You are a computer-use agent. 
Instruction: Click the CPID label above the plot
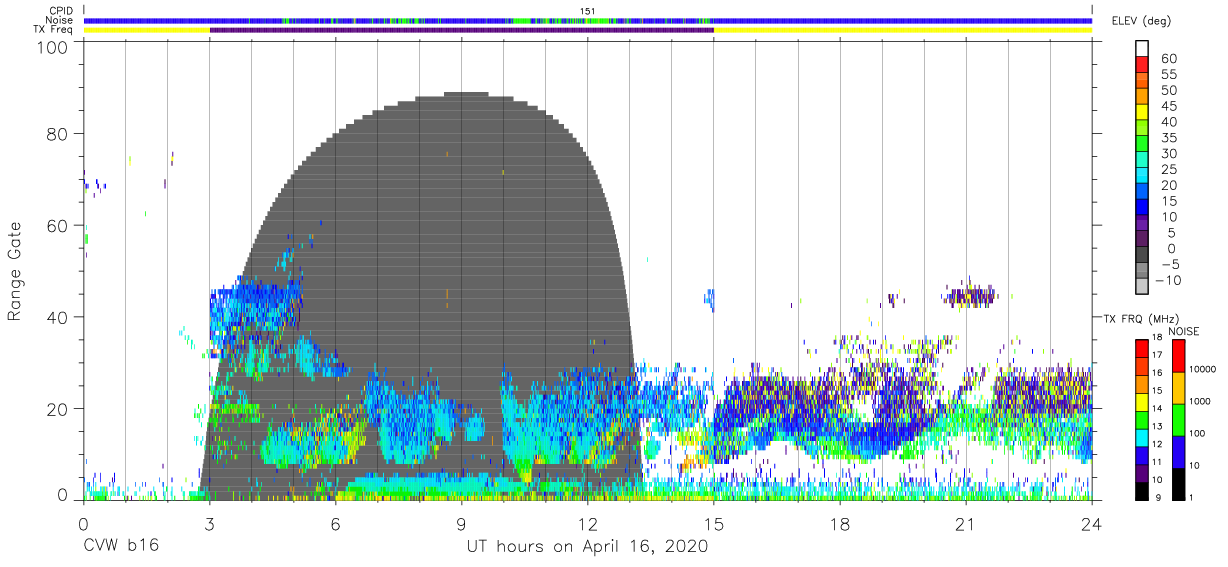[x=60, y=11]
